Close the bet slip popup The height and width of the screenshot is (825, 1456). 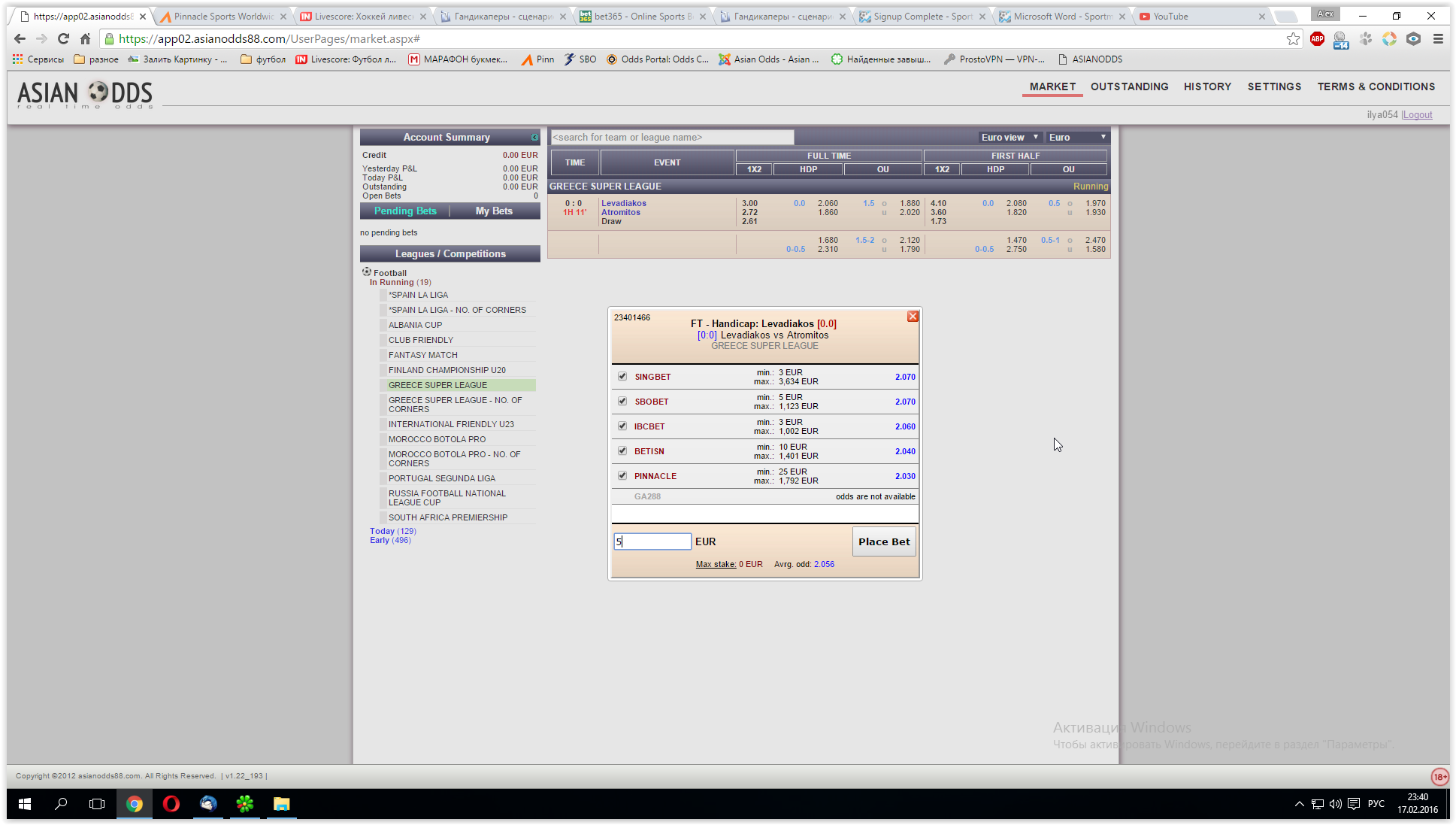tap(913, 317)
